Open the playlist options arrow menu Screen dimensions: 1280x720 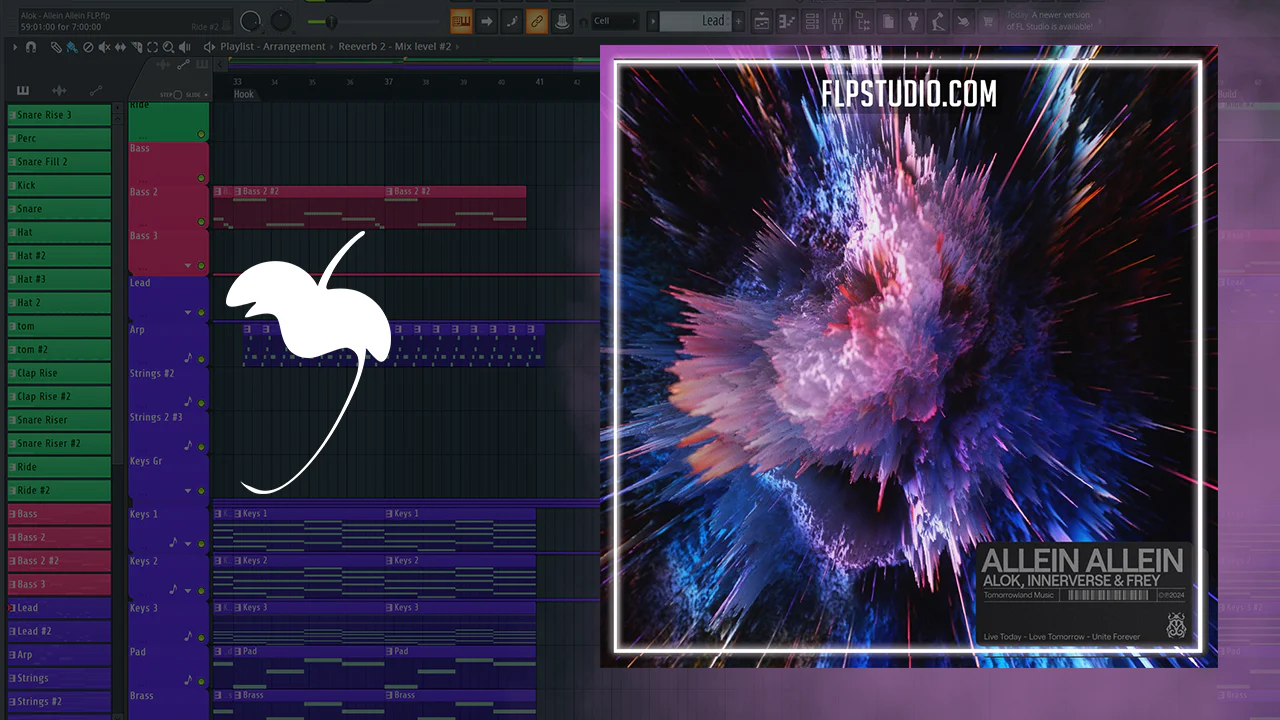(14, 47)
